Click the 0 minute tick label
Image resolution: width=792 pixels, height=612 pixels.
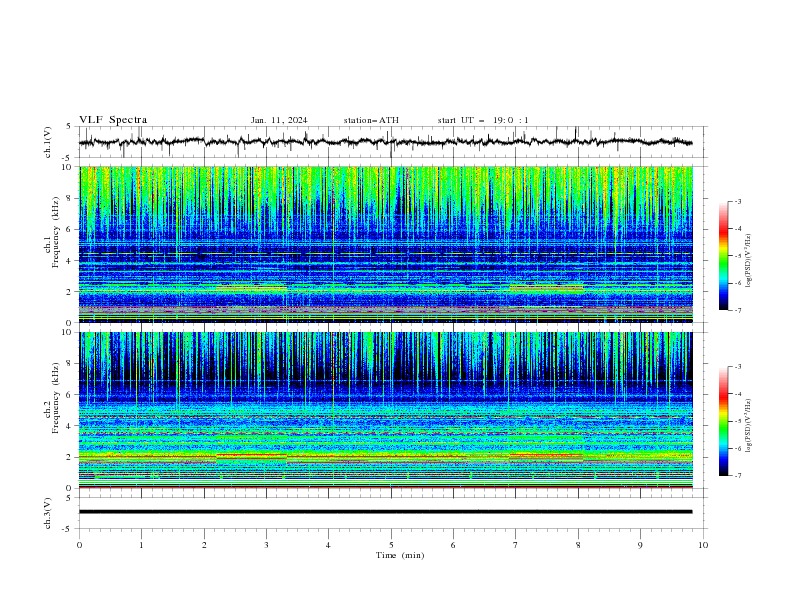(79, 545)
